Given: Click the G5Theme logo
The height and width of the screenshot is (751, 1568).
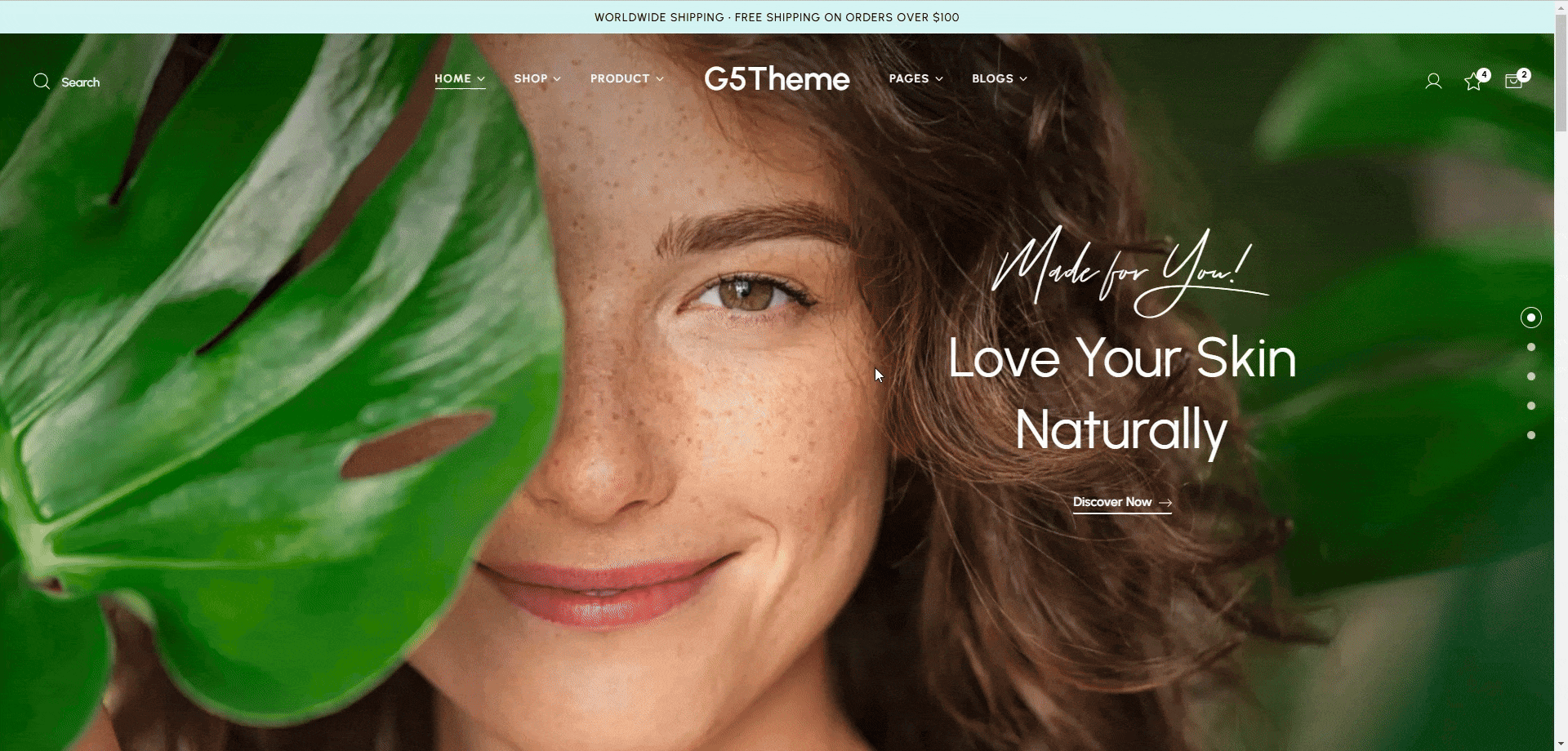Looking at the screenshot, I should 777,79.
